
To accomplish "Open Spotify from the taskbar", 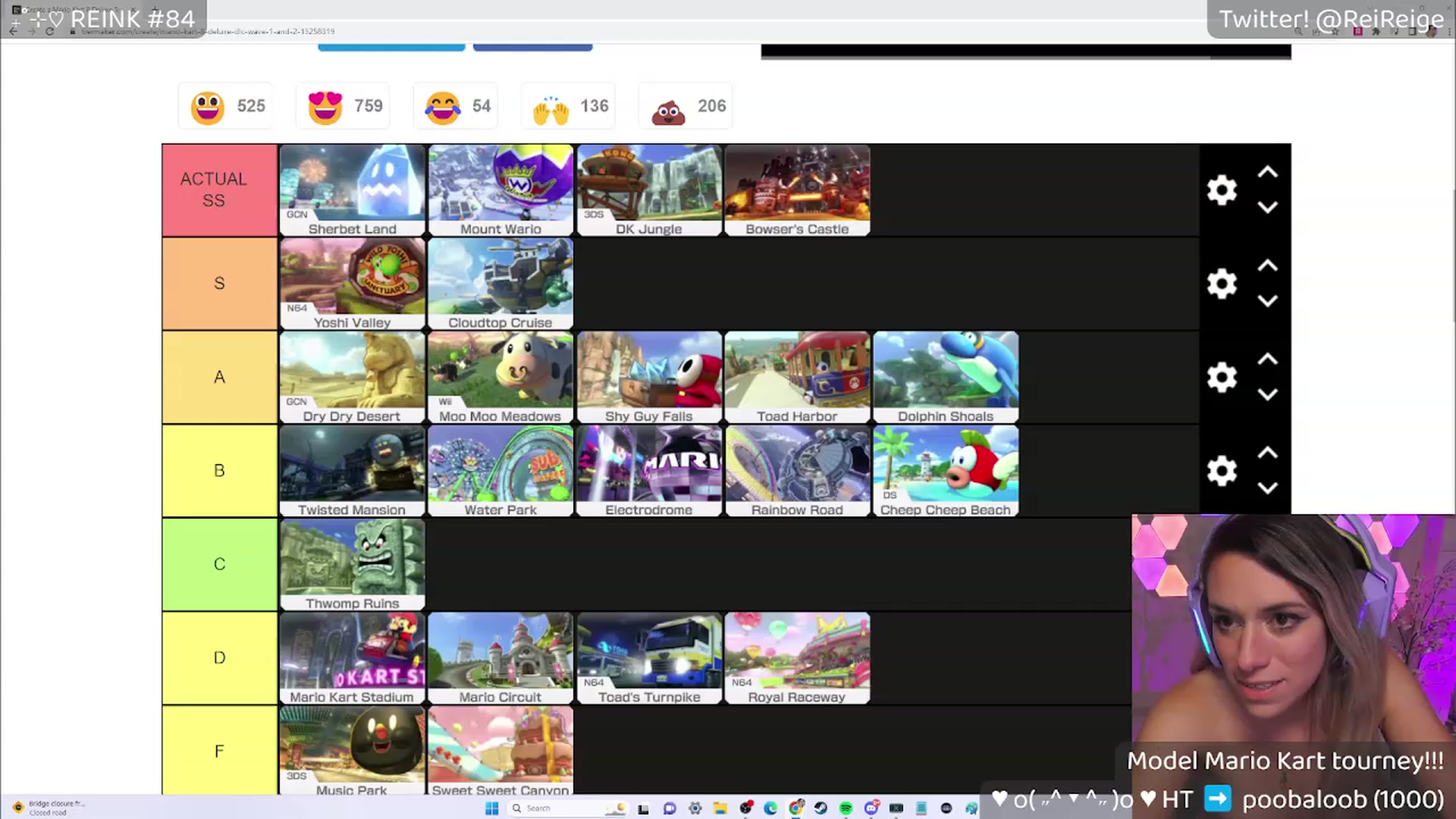I will click(x=846, y=808).
